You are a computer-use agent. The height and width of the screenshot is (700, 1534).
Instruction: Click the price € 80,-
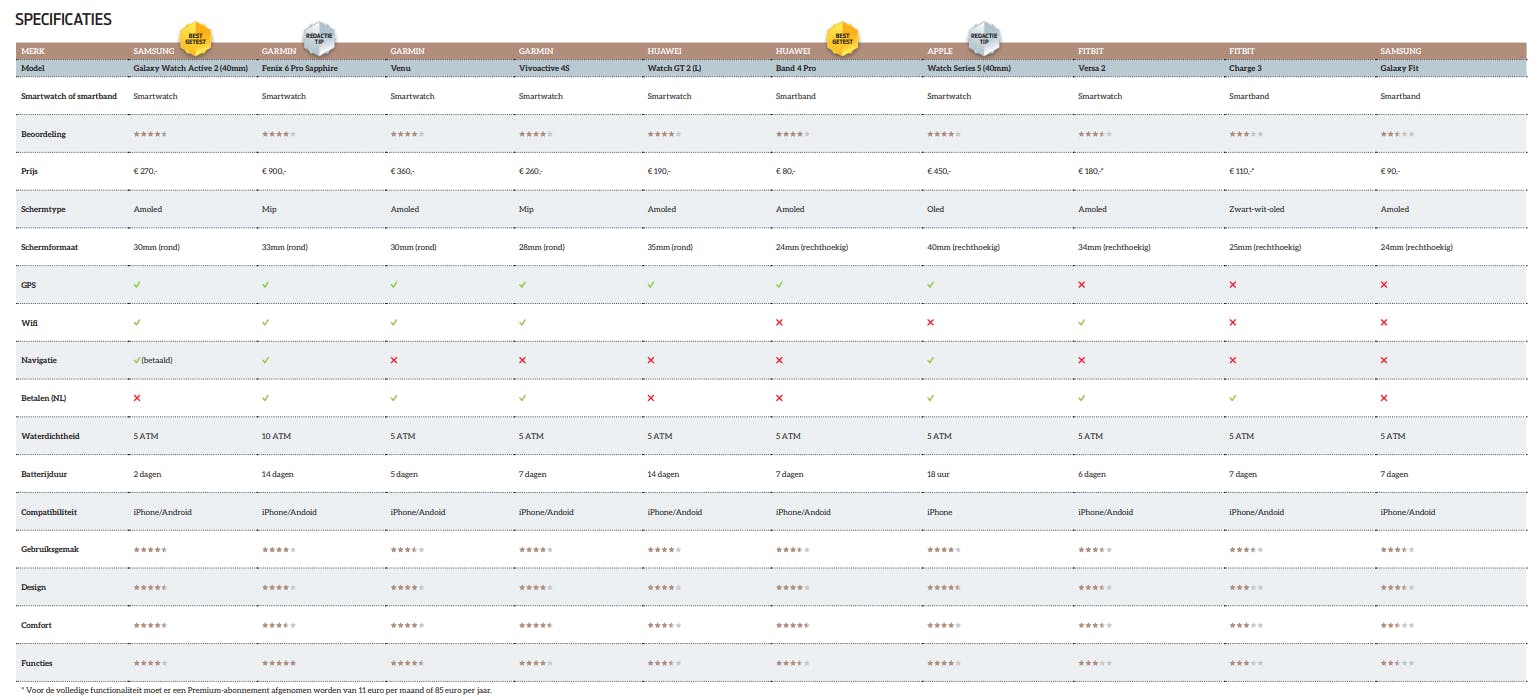[786, 172]
